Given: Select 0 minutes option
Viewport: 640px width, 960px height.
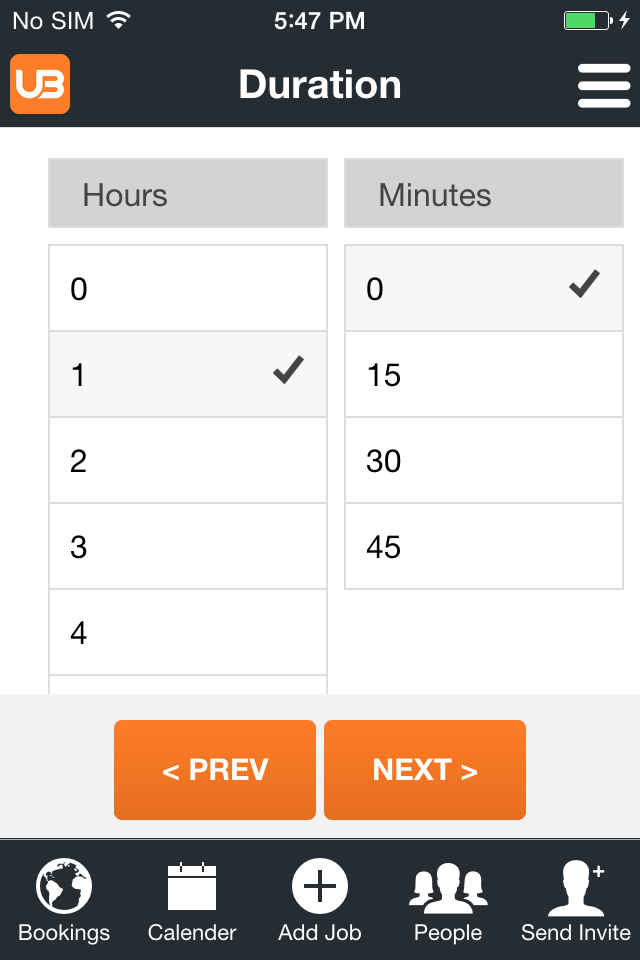Looking at the screenshot, I should 484,289.
